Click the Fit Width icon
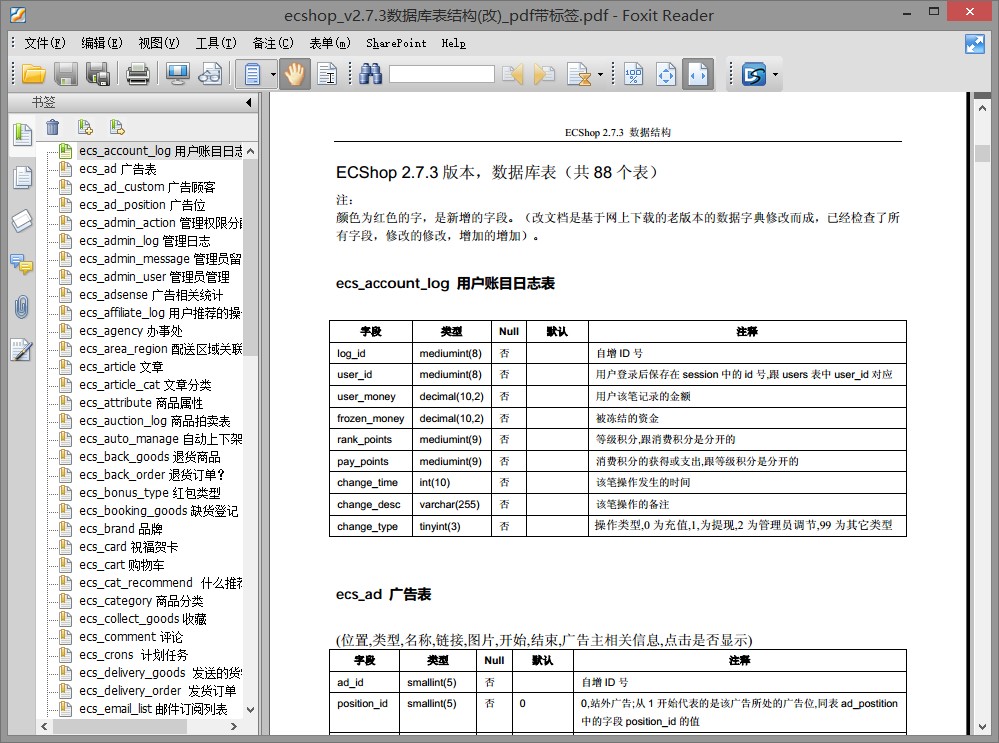 tap(698, 75)
